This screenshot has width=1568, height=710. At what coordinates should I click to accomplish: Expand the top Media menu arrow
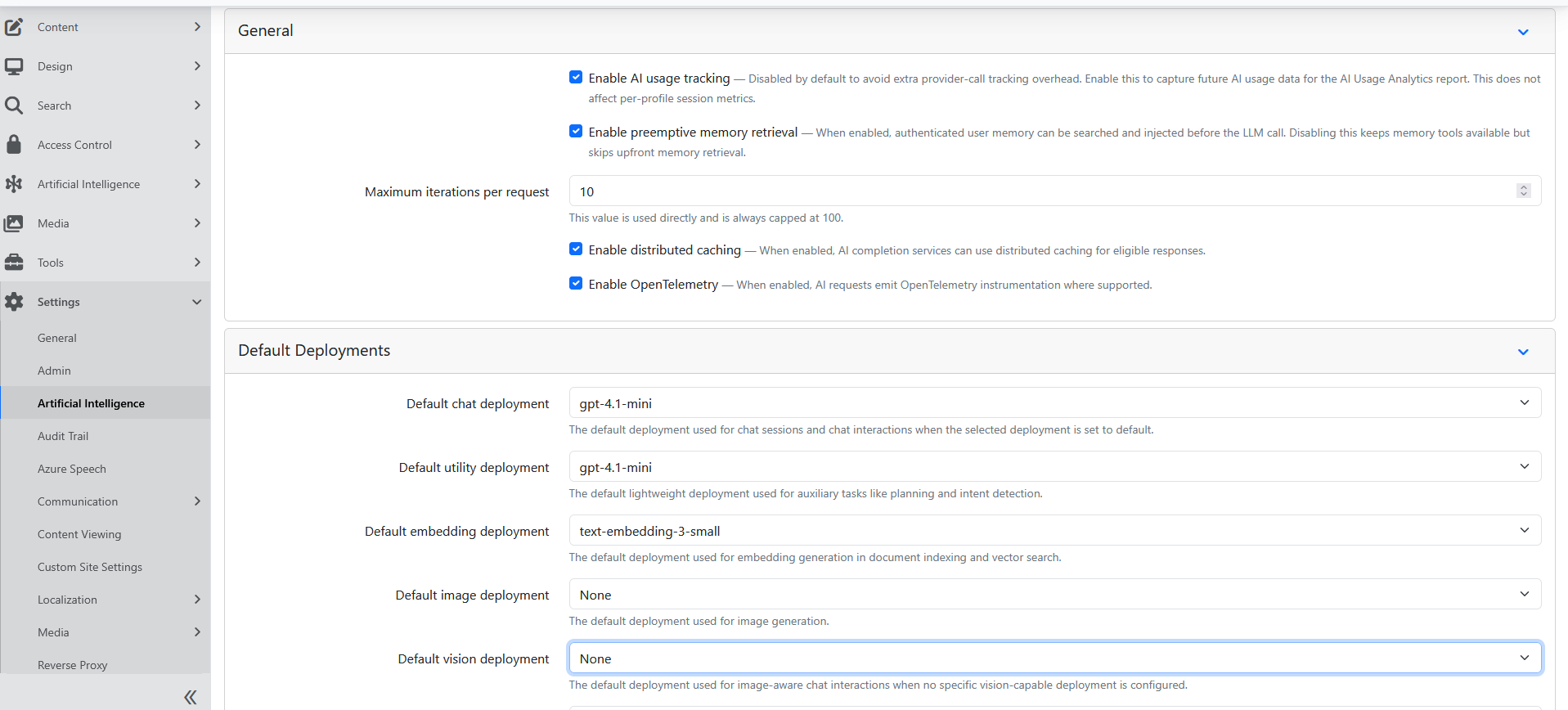[x=197, y=223]
